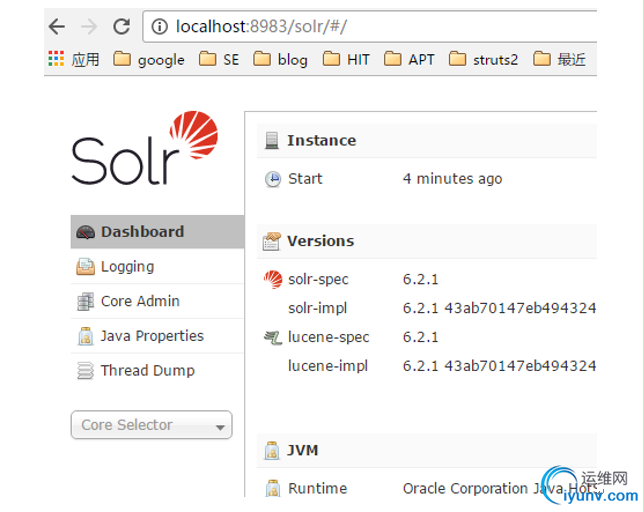Screen dimensions: 644x512
Task: Open the 最近 bookmark folder
Action: (559, 60)
